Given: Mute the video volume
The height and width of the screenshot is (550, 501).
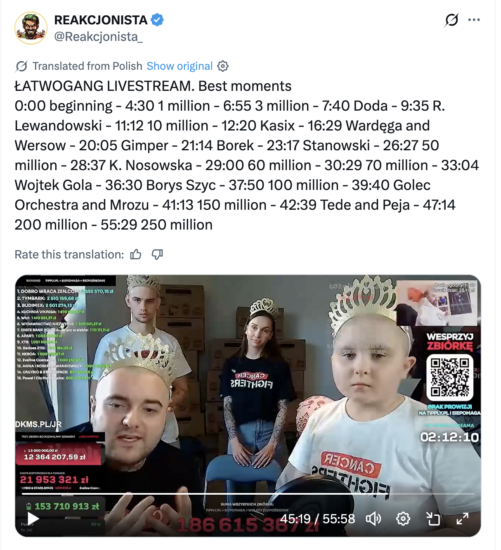Looking at the screenshot, I should point(373,518).
